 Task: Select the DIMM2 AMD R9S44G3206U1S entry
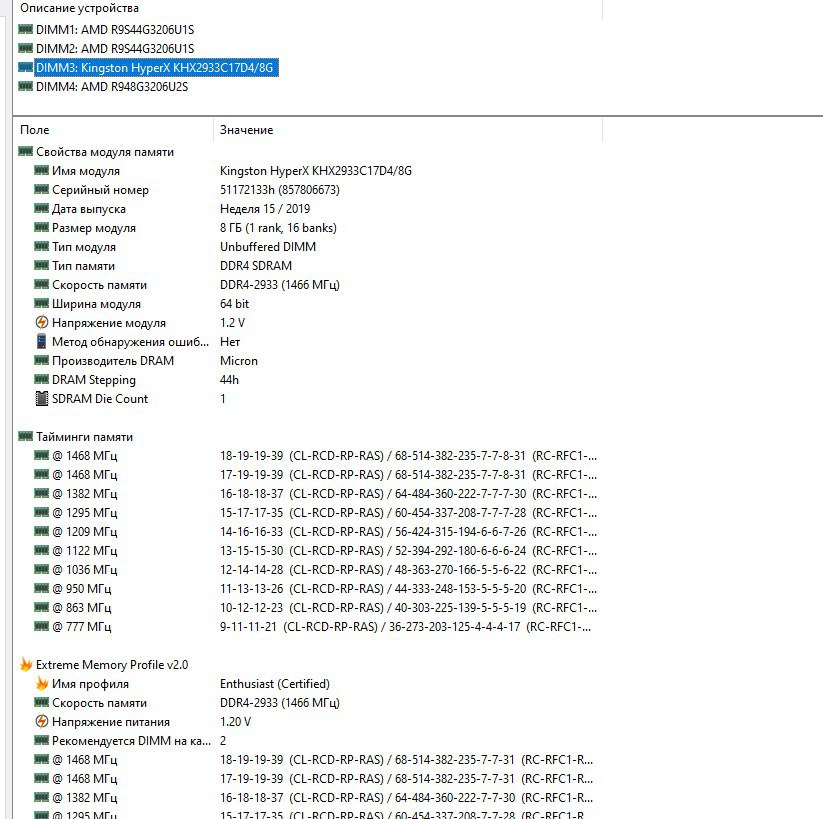point(114,49)
